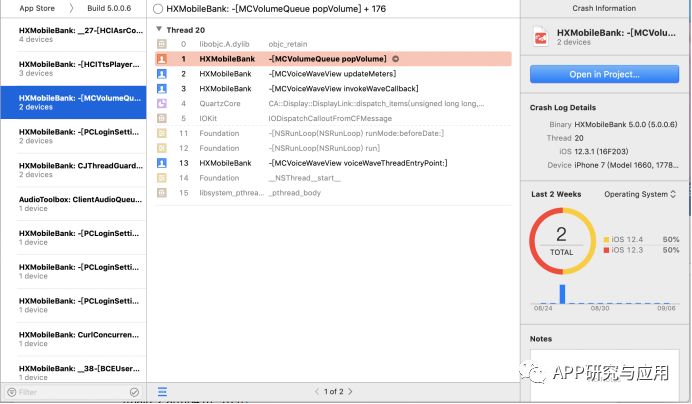The width and height of the screenshot is (692, 404).
Task: Click iOS version 12.3.1 (16F203)
Action: (x=601, y=151)
